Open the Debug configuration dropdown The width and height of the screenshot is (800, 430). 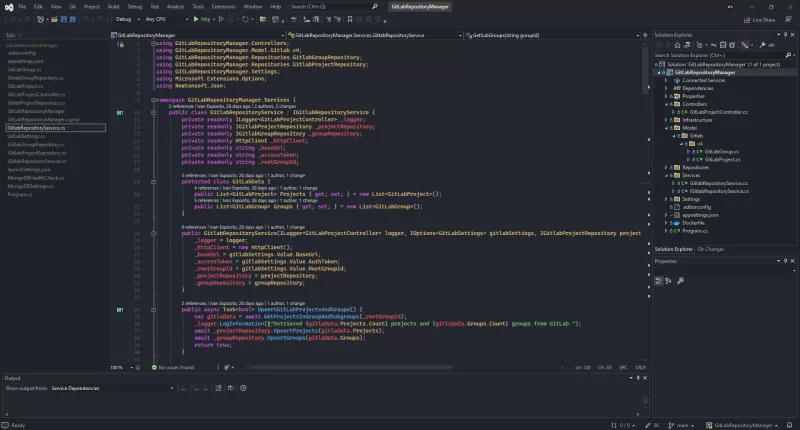[126, 18]
